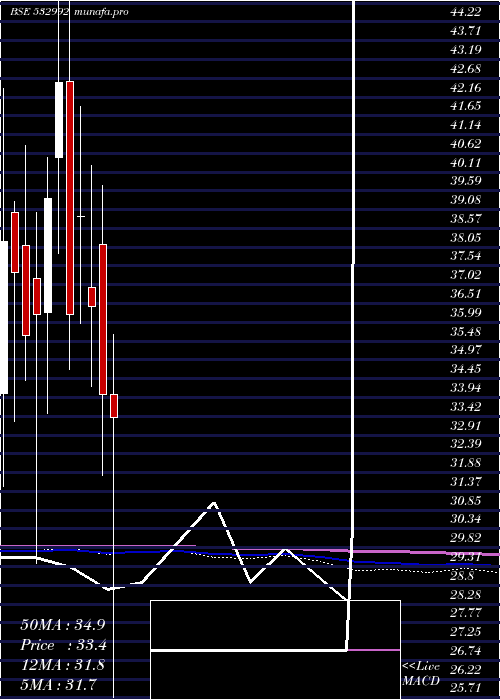Image resolution: width=500 pixels, height=700 pixels.
Task: Click the 26.22 price axis label
Action: tap(466, 670)
